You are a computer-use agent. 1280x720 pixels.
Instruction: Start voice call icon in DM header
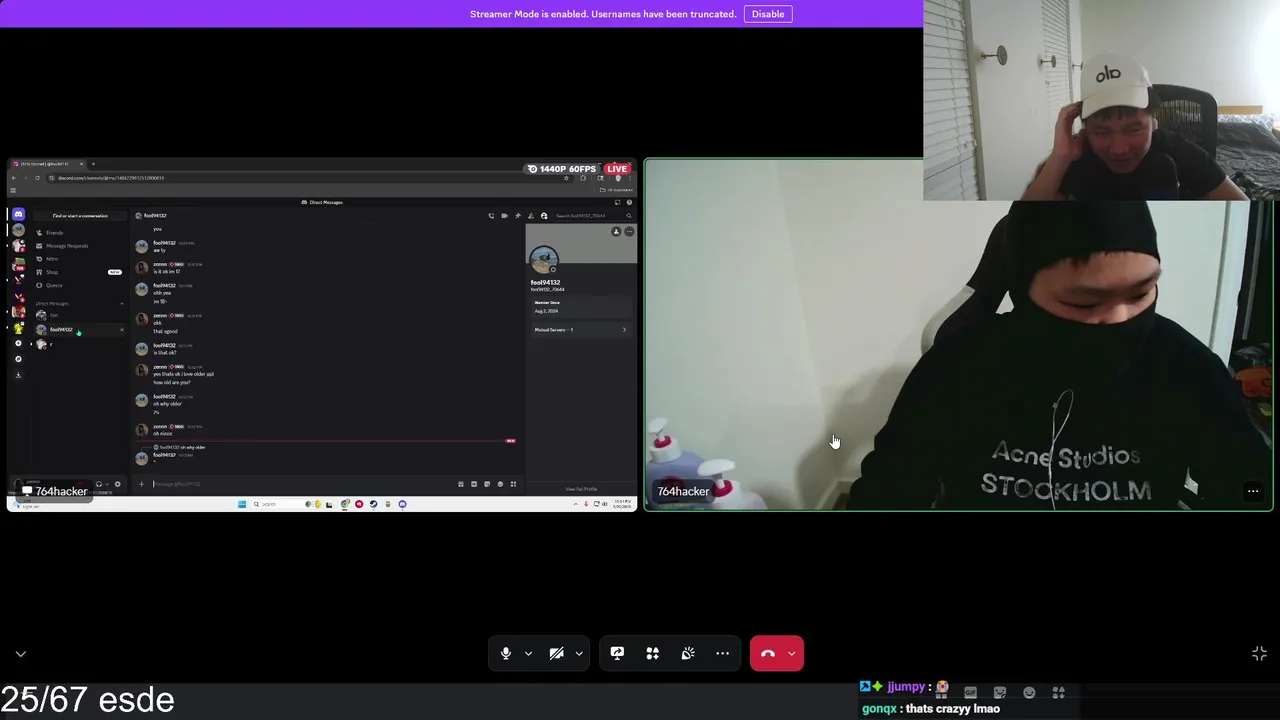(491, 216)
